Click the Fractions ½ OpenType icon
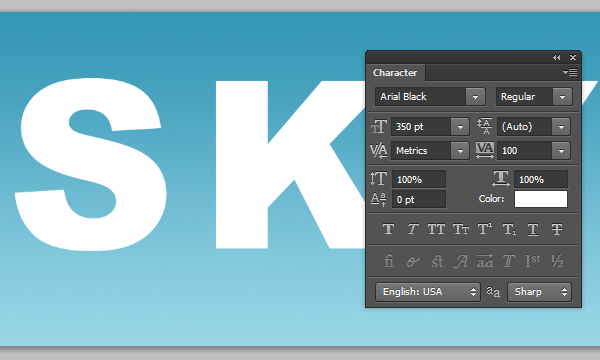 point(557,261)
